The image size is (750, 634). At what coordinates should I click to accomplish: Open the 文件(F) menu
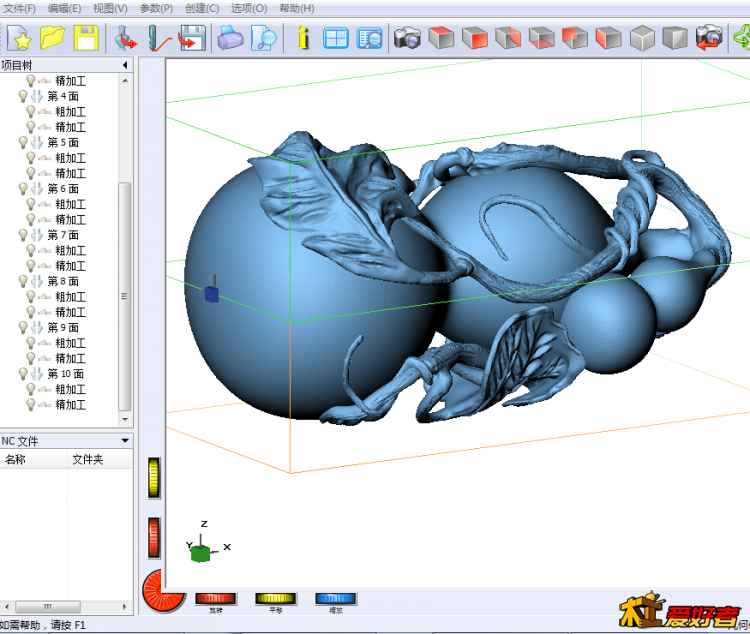(20, 9)
